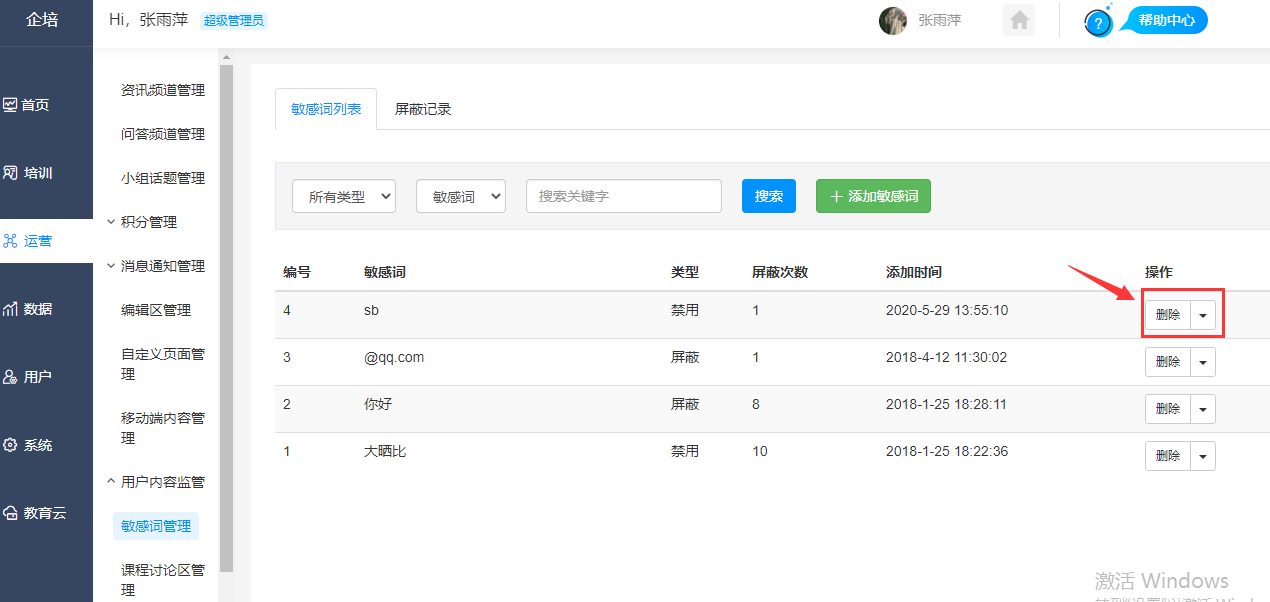This screenshot has height=602, width=1270.
Task: Open the 首页 dashboard icon in the left navigation
Action: (x=10, y=104)
